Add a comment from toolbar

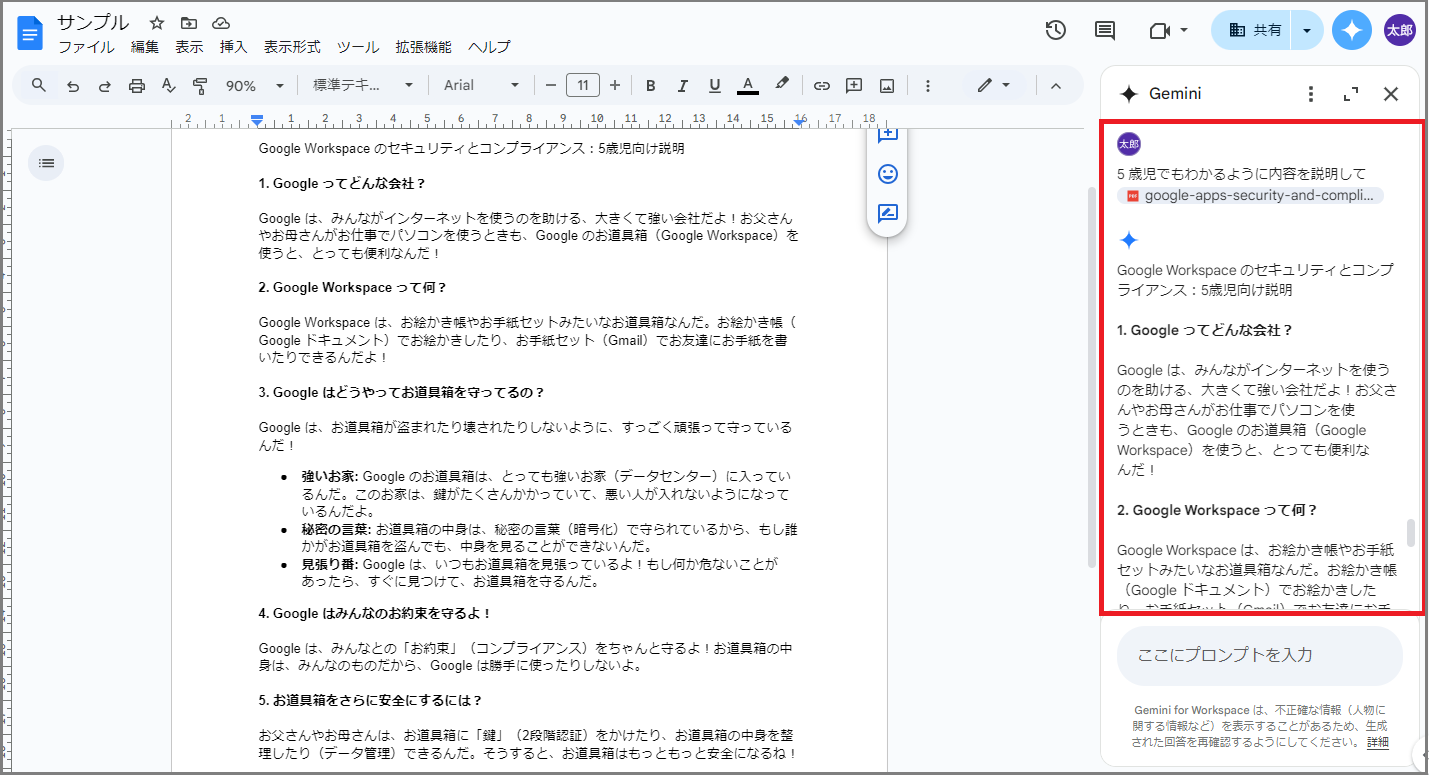[x=854, y=86]
